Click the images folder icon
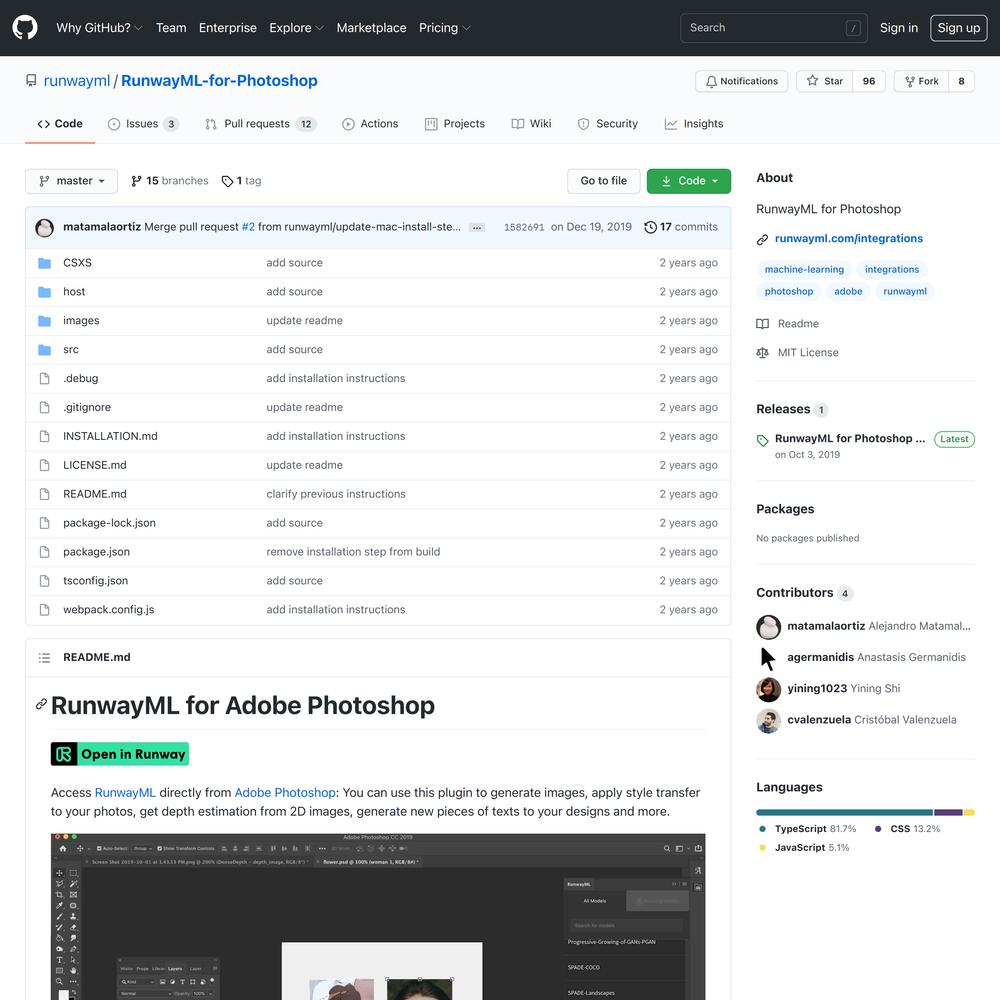 click(44, 320)
